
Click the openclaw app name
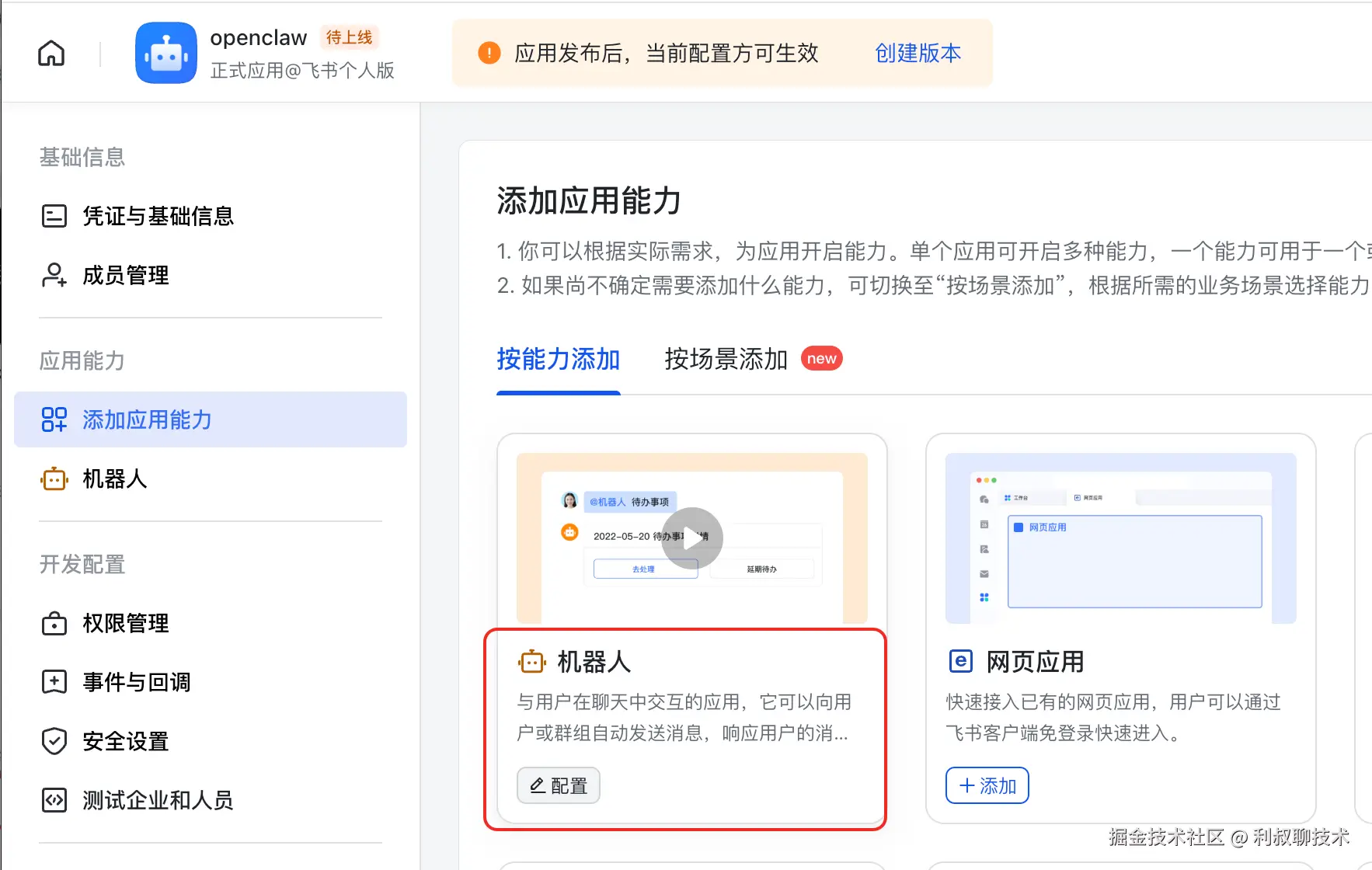coord(259,37)
